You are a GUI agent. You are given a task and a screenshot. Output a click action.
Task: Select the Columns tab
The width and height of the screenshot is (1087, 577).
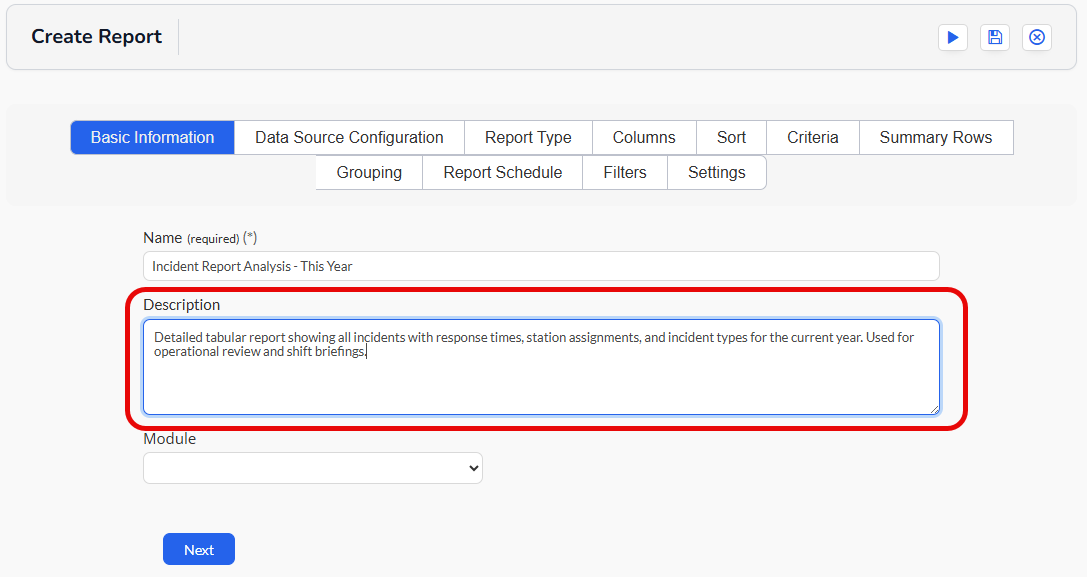point(644,137)
